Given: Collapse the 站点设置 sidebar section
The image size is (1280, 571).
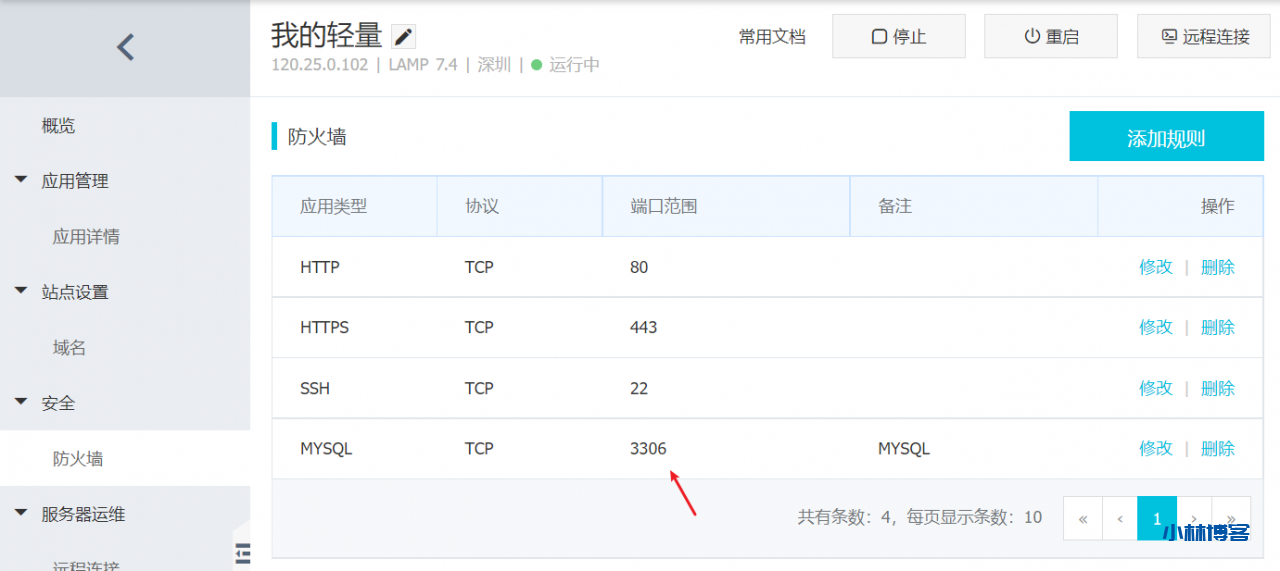Looking at the screenshot, I should [21, 292].
